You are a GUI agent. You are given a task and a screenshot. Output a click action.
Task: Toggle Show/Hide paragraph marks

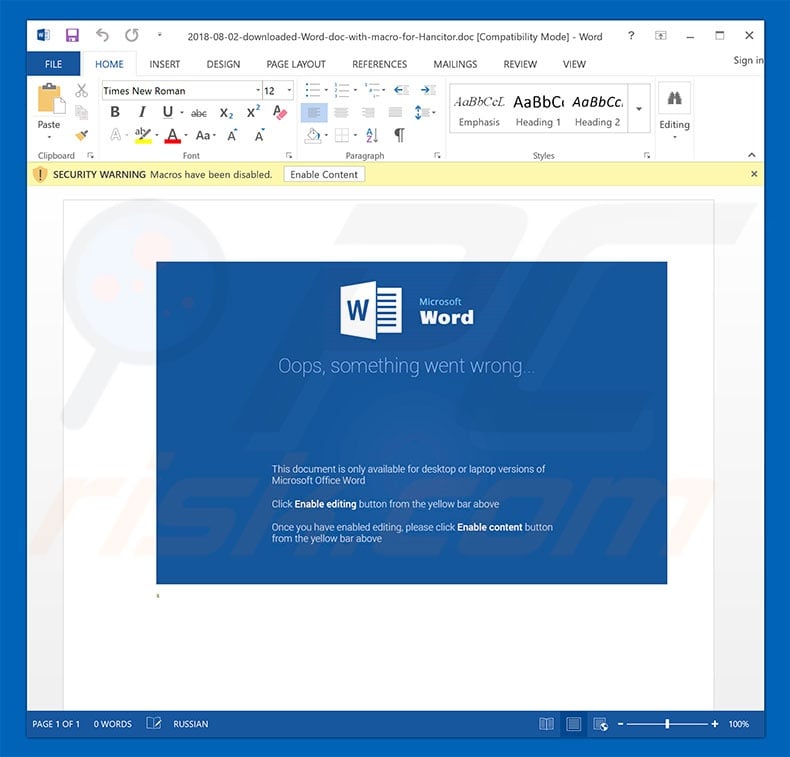(x=399, y=135)
